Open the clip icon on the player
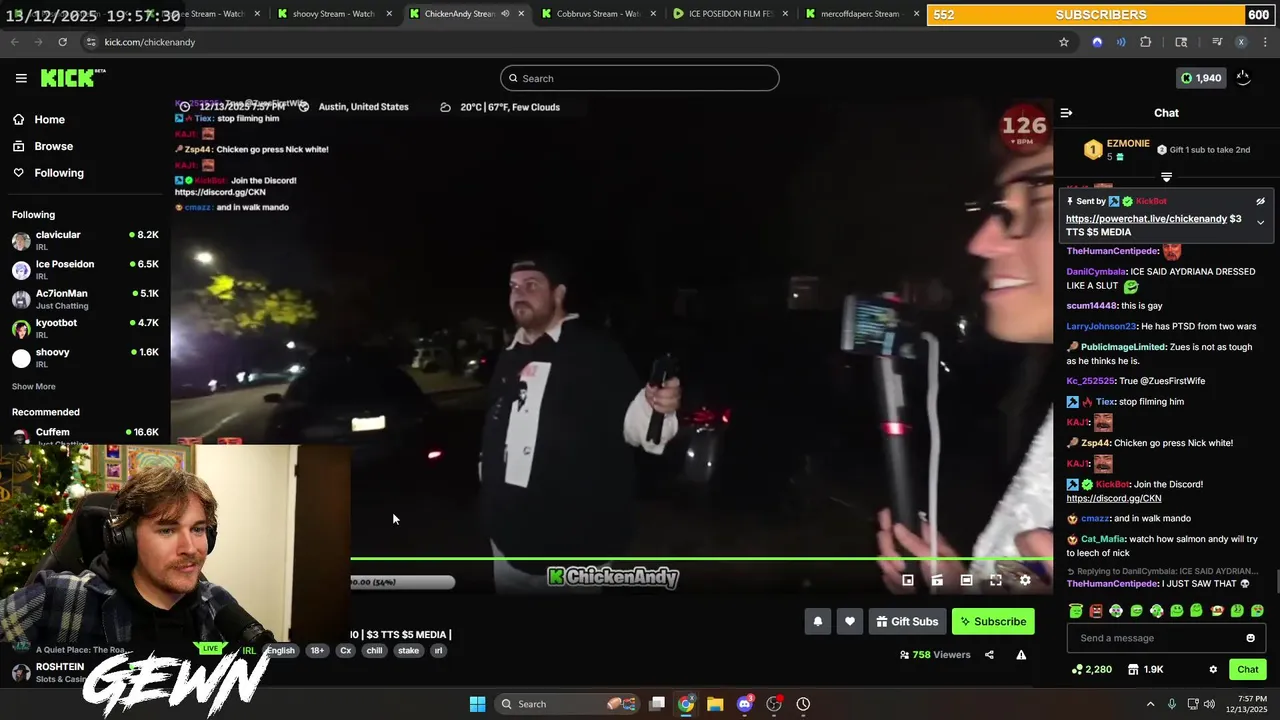The width and height of the screenshot is (1280, 720). tap(937, 580)
